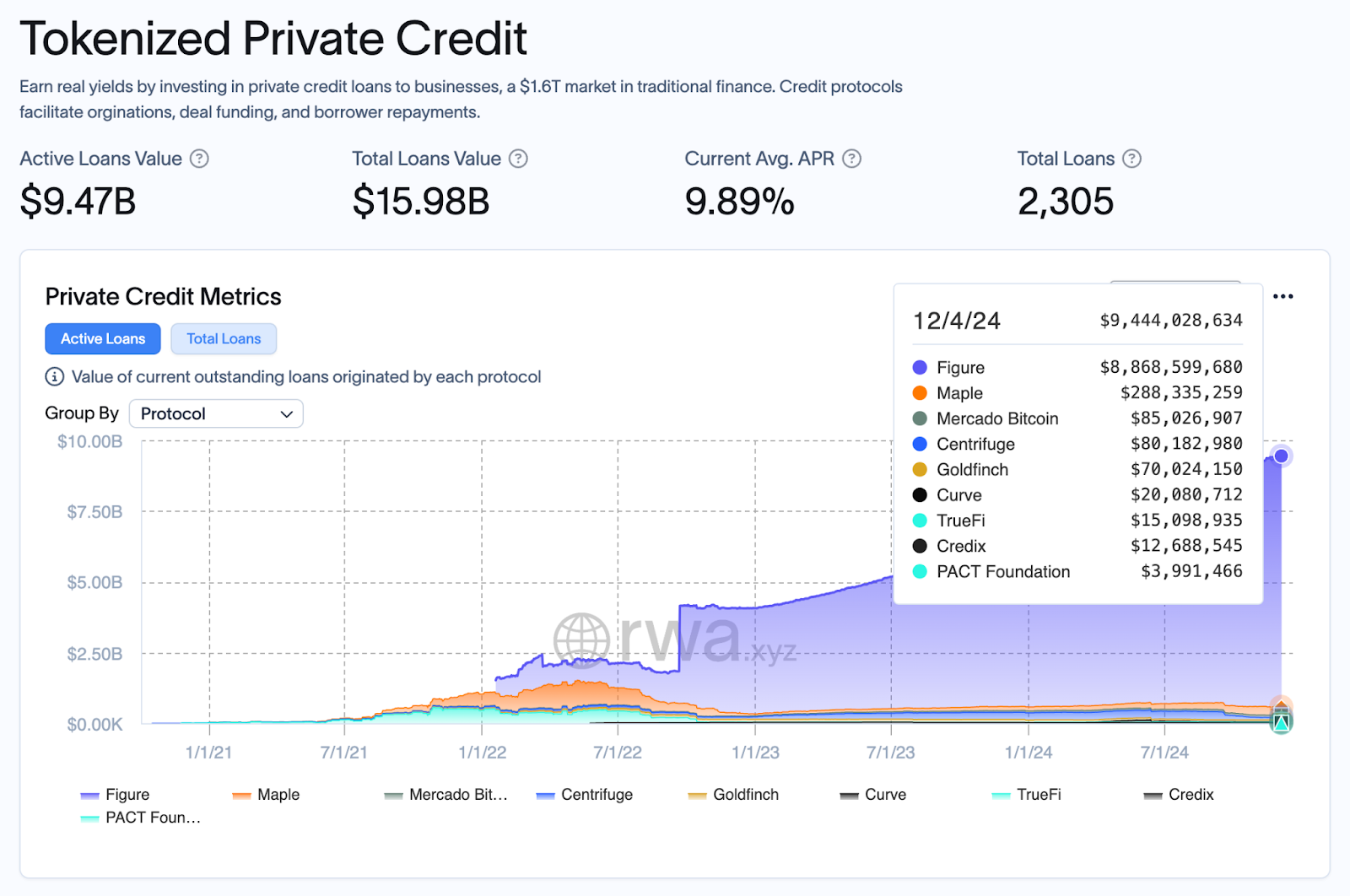Click help icon next to Active Loans Value
1350x896 pixels.
click(x=199, y=159)
